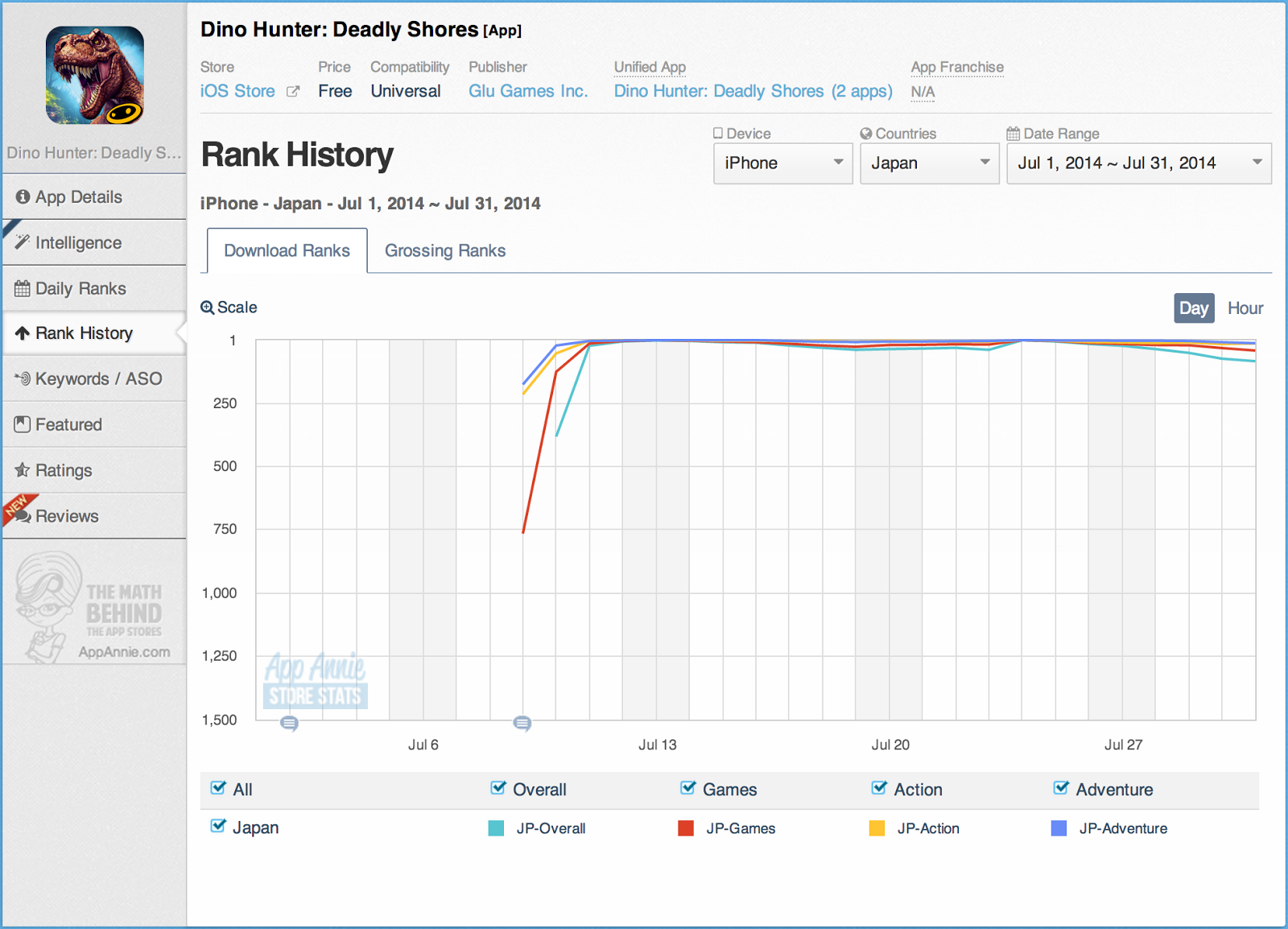This screenshot has width=1288, height=929.
Task: Click the Ratings star icon
Action: click(23, 470)
